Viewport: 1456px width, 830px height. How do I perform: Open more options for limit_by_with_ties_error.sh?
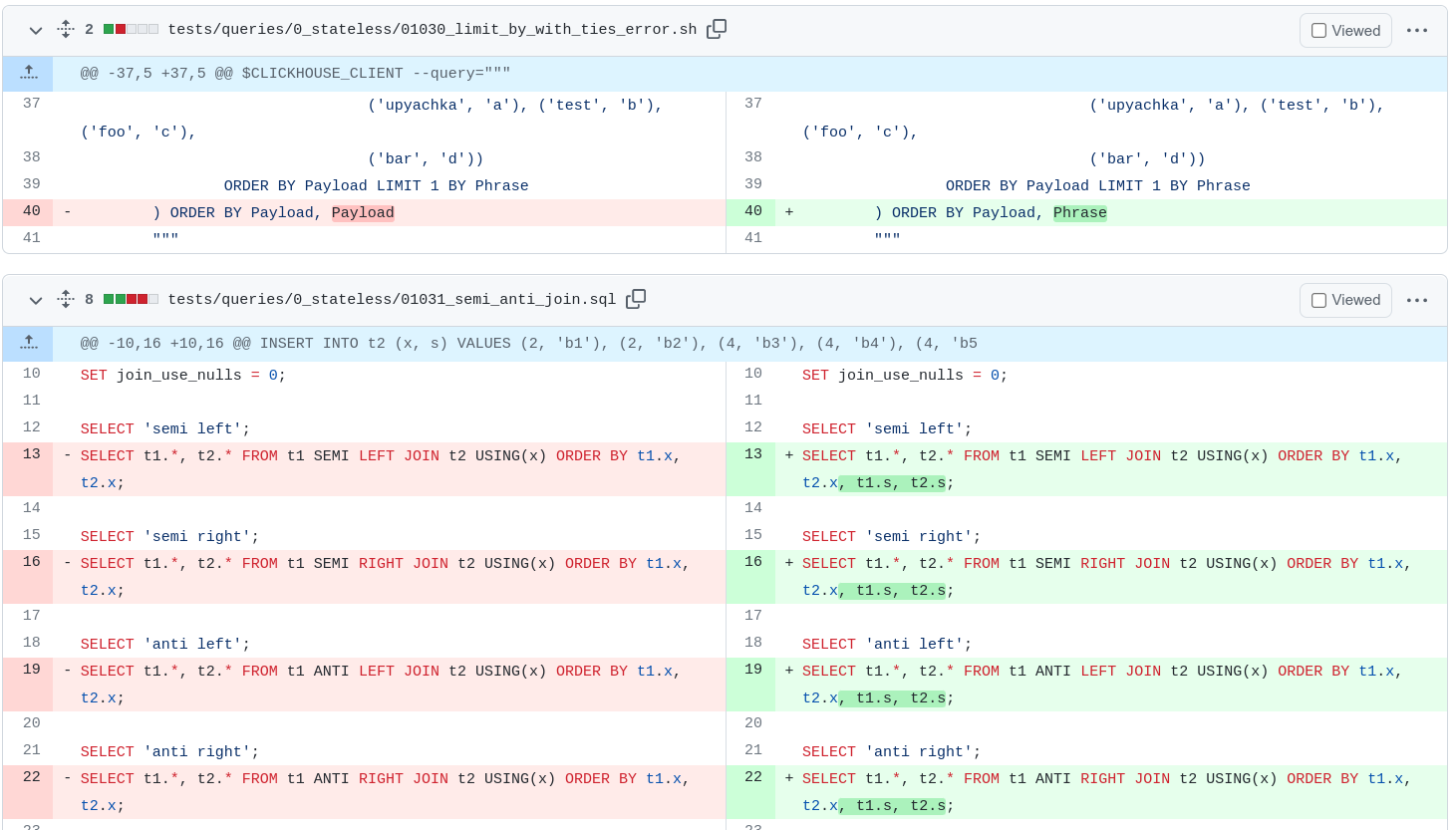[x=1416, y=31]
